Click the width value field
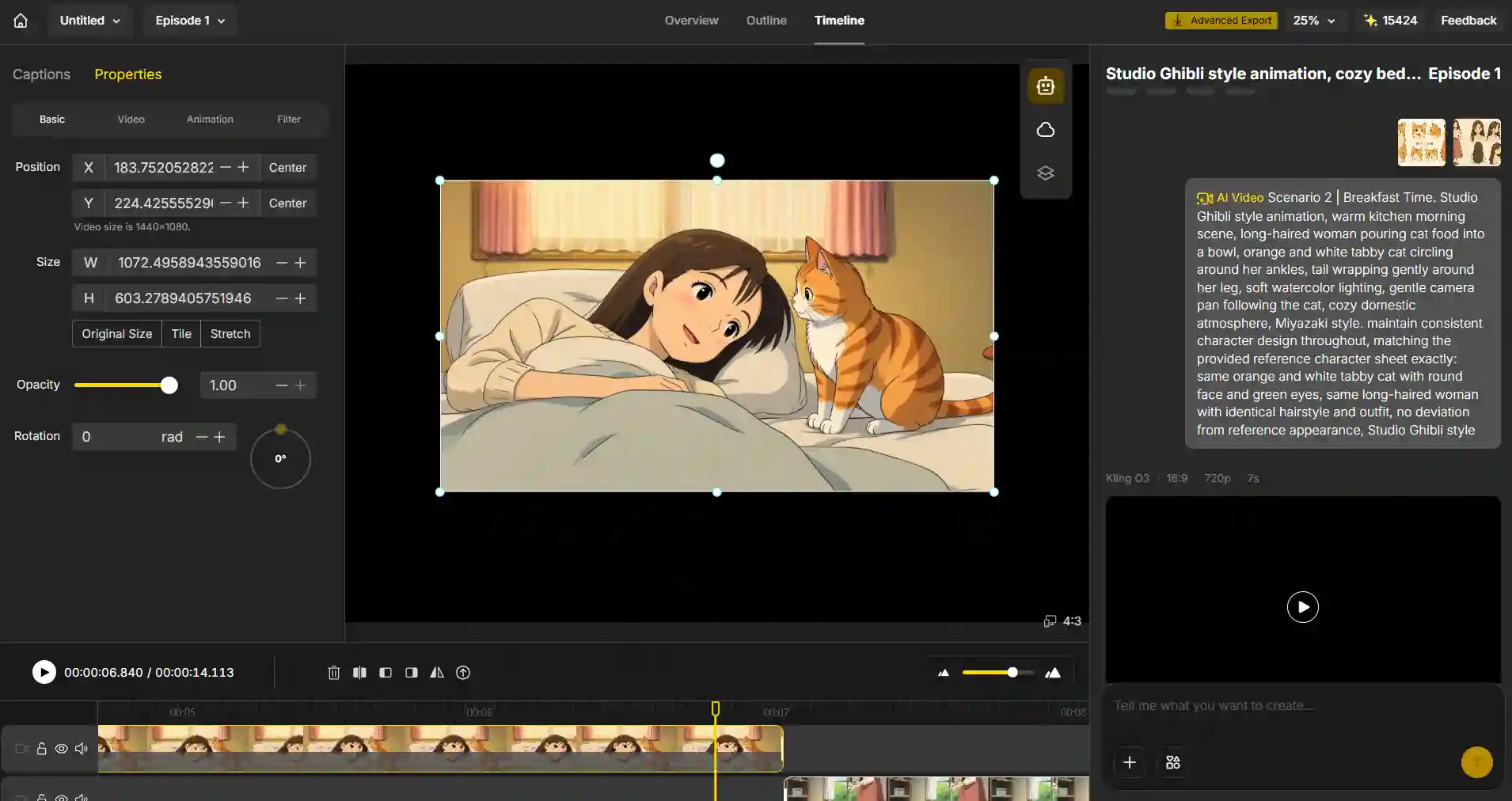Image resolution: width=1512 pixels, height=801 pixels. tap(189, 263)
